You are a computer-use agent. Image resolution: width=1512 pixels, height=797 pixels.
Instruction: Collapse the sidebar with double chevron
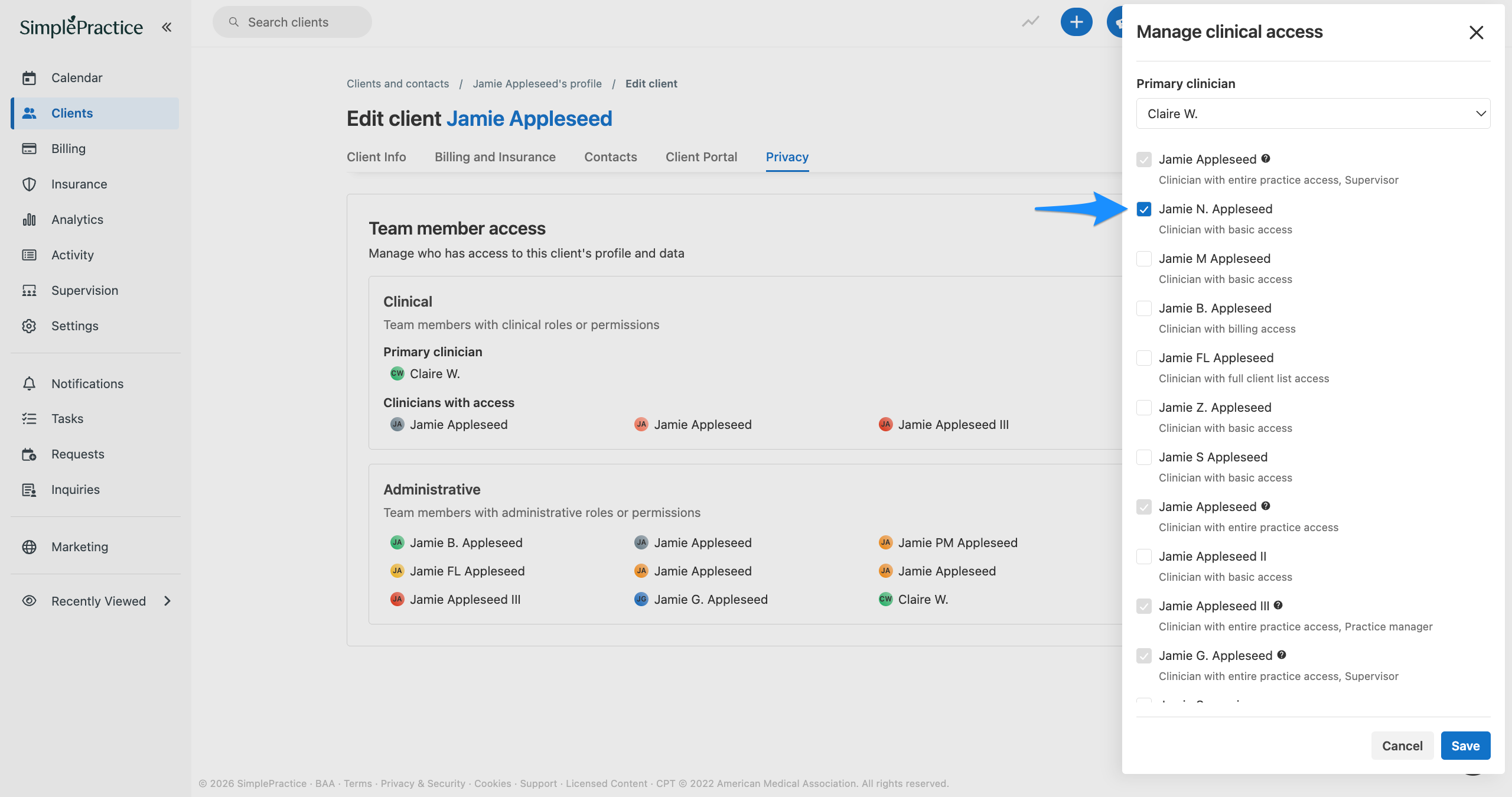point(167,27)
